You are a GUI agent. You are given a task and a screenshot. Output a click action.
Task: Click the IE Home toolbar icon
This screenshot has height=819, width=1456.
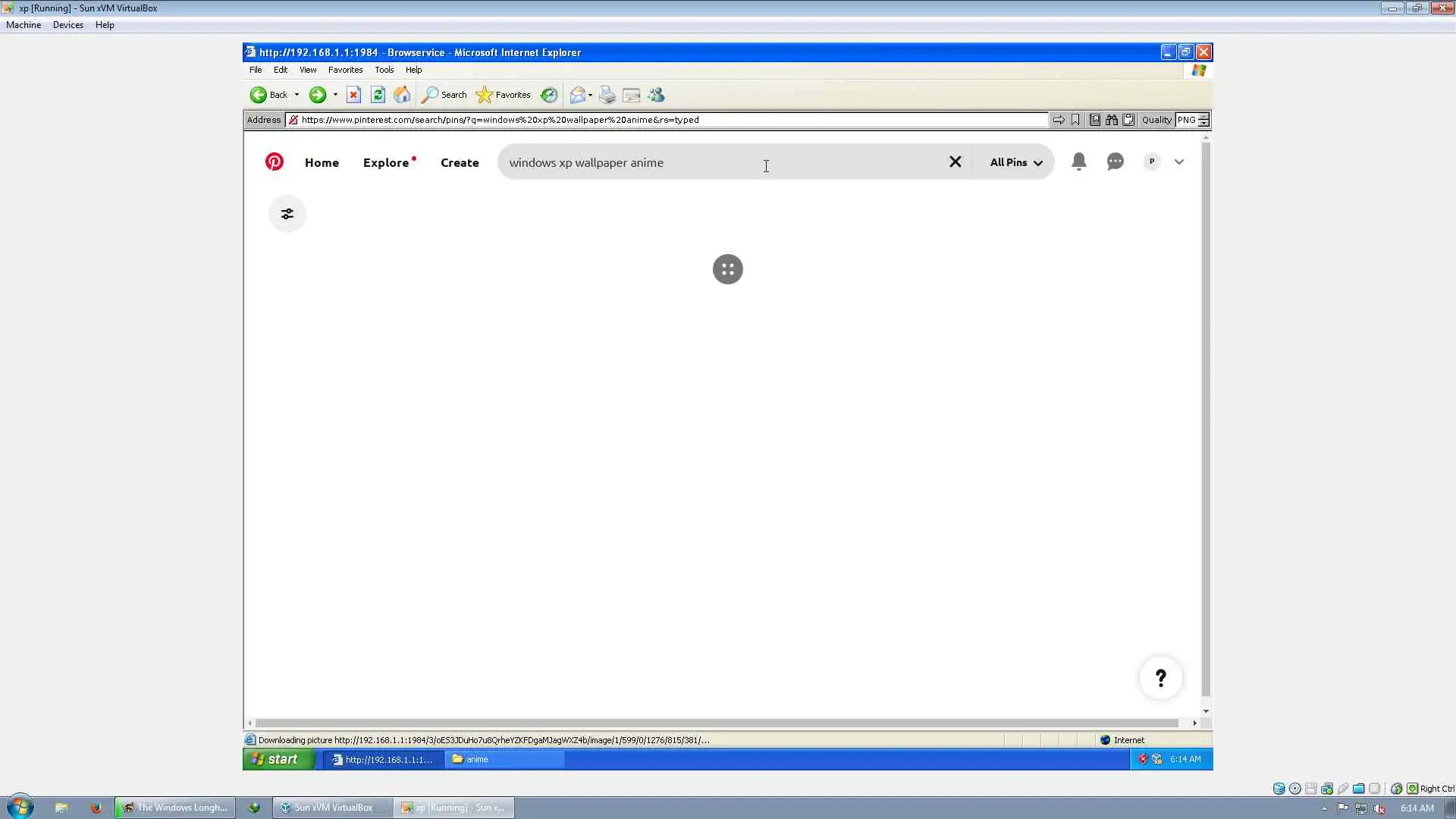402,95
